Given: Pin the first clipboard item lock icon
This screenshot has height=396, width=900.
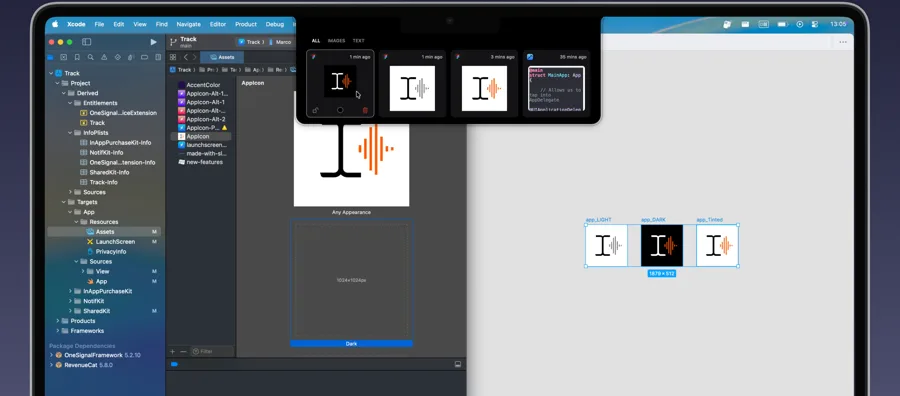Looking at the screenshot, I should [315, 110].
